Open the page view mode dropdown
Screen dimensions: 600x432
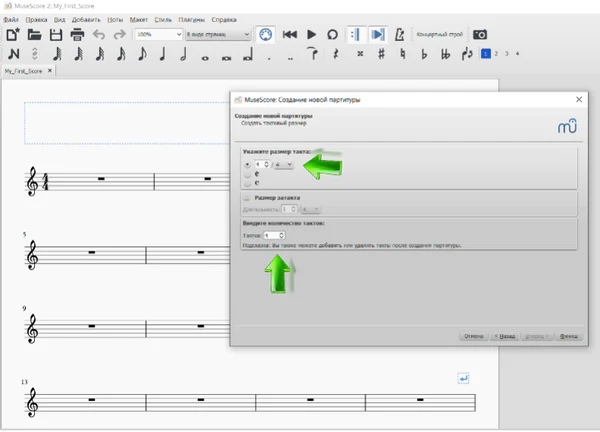coord(218,34)
